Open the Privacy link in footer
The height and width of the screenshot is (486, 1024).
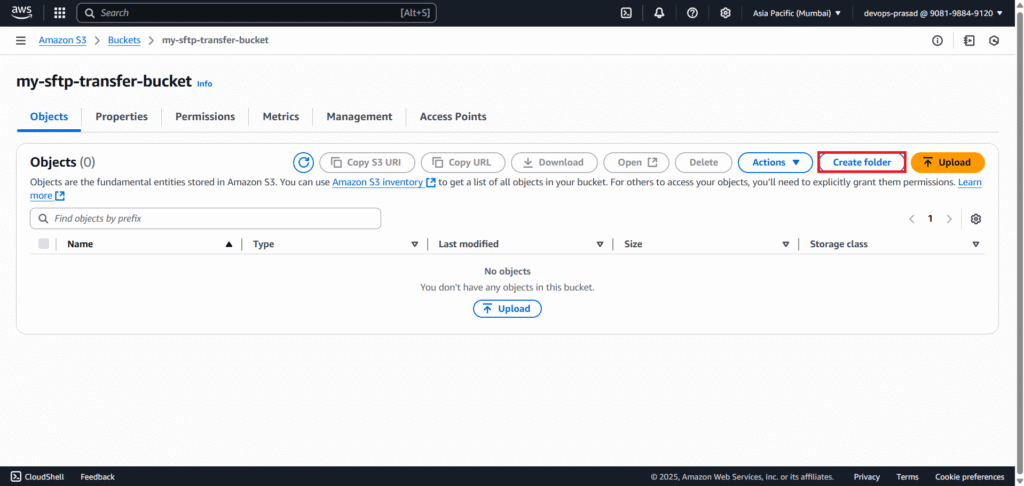[x=867, y=477]
